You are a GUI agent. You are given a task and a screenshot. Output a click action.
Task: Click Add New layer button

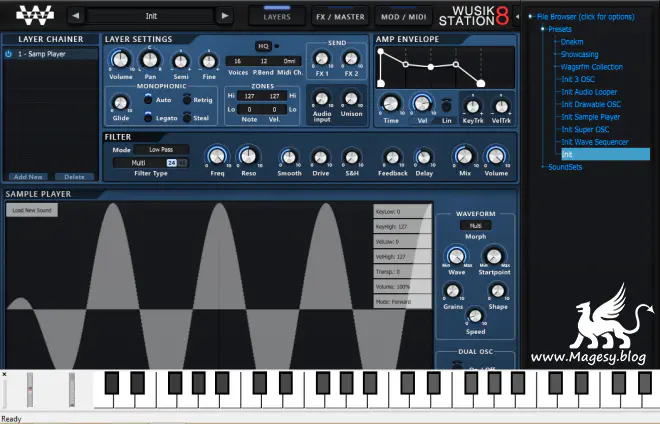pyautogui.click(x=28, y=177)
